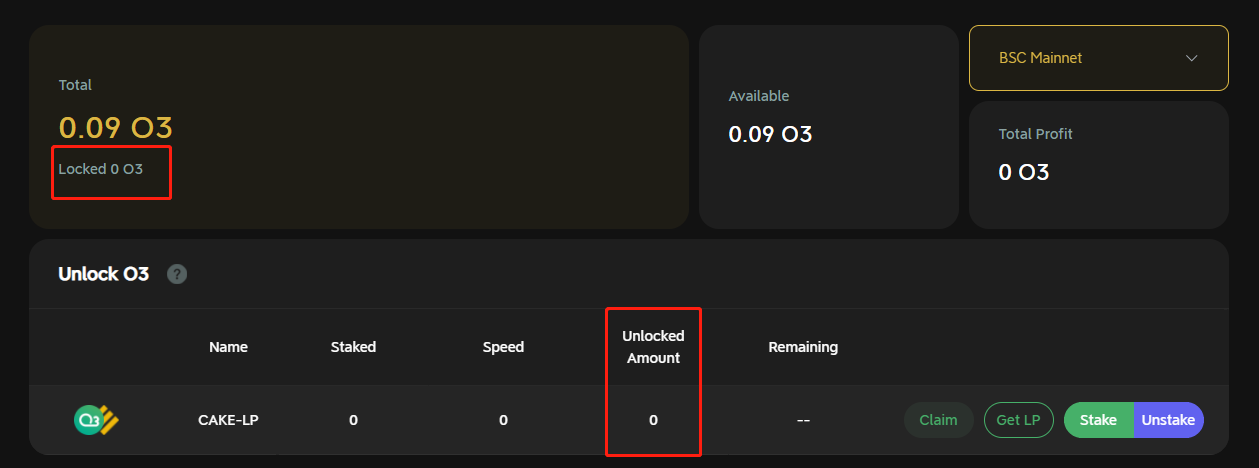Open the BSC Mainnet network dropdown
This screenshot has width=1259, height=468.
(x=1098, y=58)
